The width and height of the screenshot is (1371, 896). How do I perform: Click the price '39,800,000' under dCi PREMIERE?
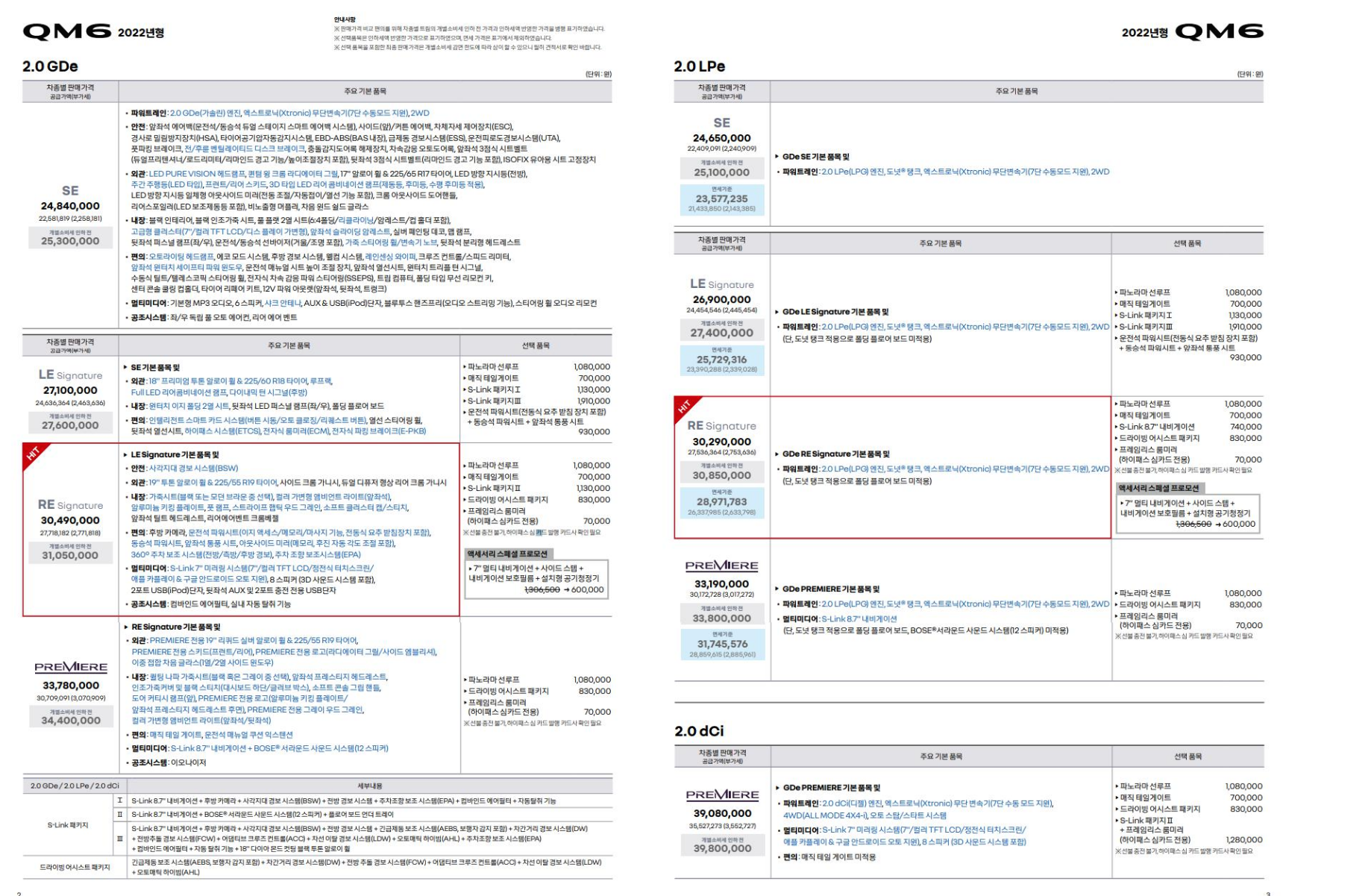(x=722, y=848)
